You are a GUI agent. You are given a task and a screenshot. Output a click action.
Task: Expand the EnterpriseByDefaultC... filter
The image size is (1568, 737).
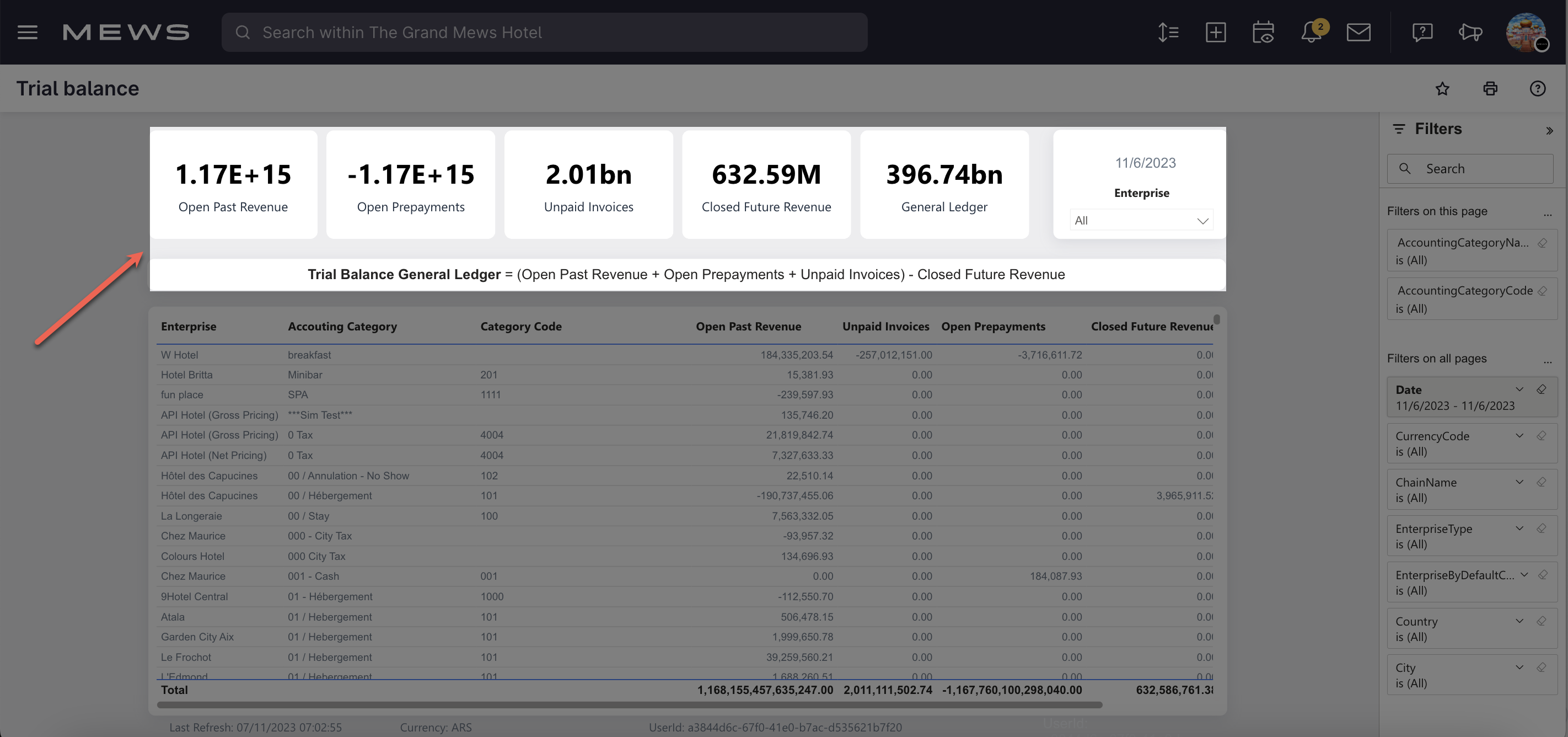click(1524, 574)
